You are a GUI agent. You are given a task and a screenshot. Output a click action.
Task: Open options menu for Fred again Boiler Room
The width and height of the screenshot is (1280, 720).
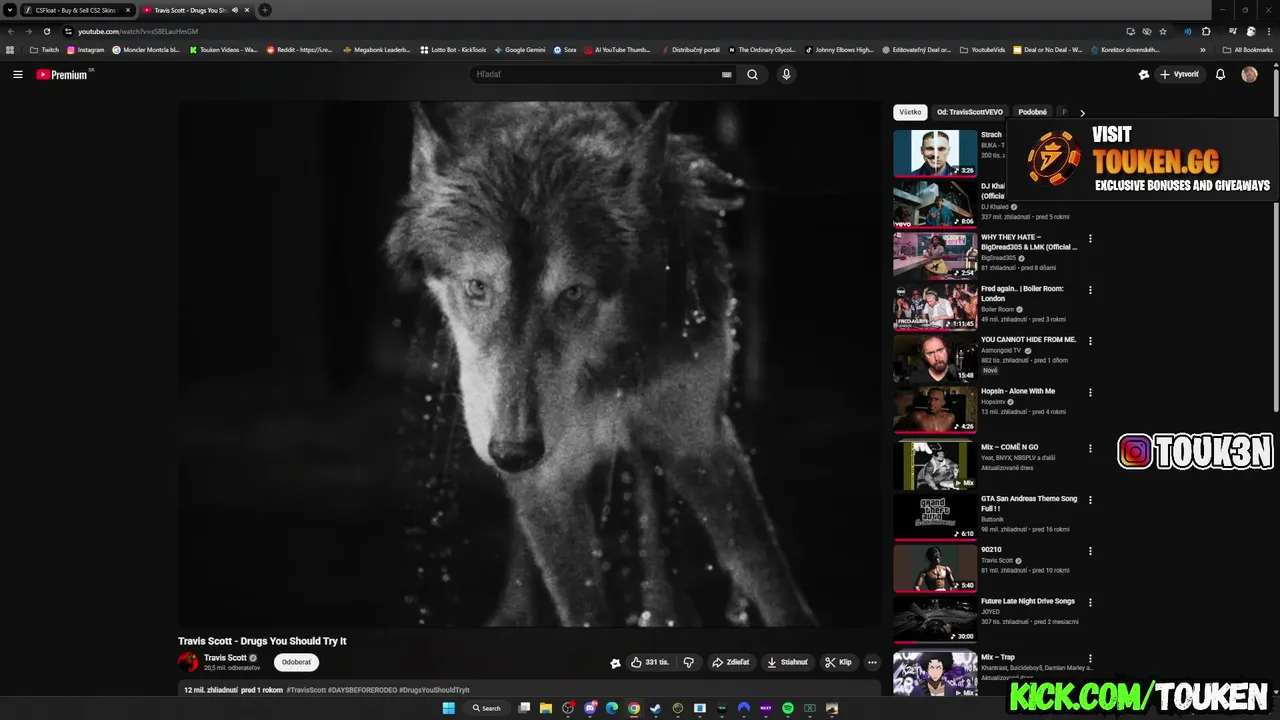[x=1090, y=290]
